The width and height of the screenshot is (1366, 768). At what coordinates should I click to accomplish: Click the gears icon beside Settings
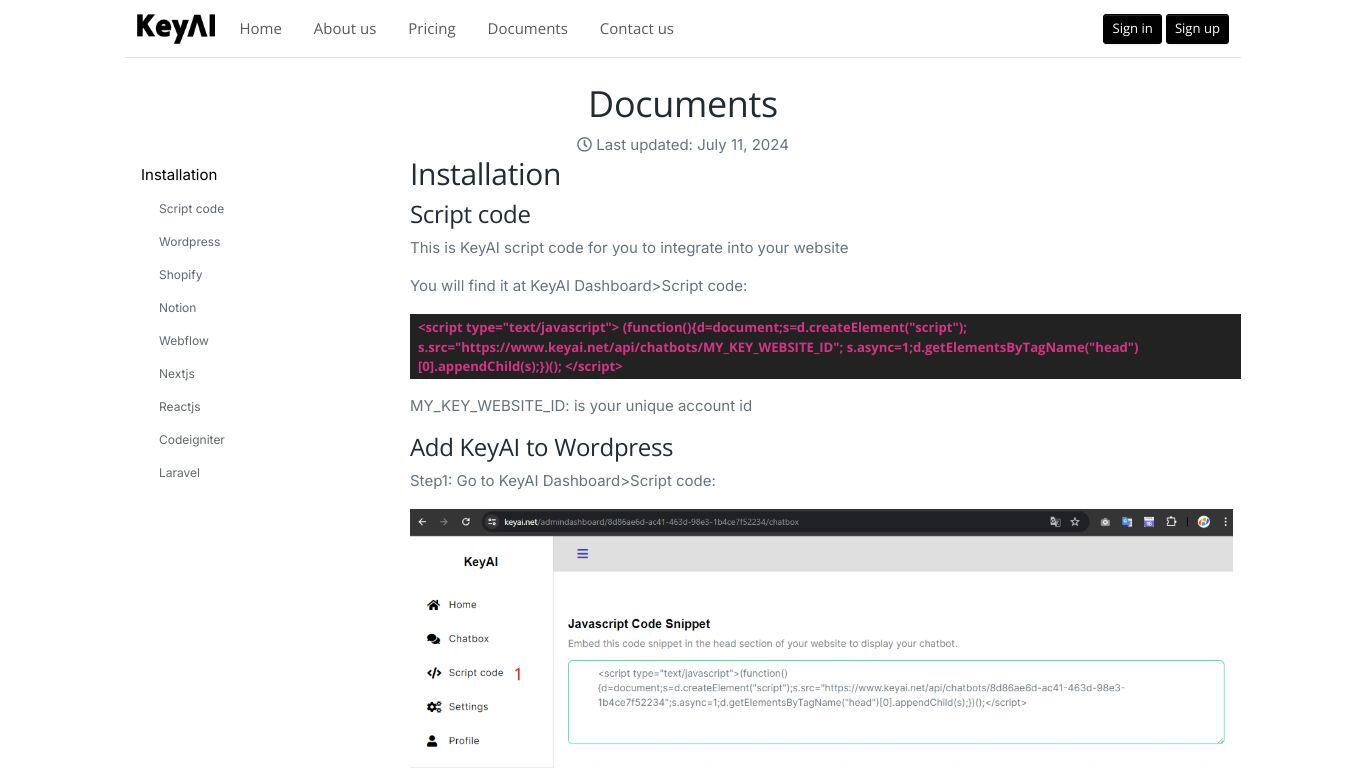click(x=433, y=707)
